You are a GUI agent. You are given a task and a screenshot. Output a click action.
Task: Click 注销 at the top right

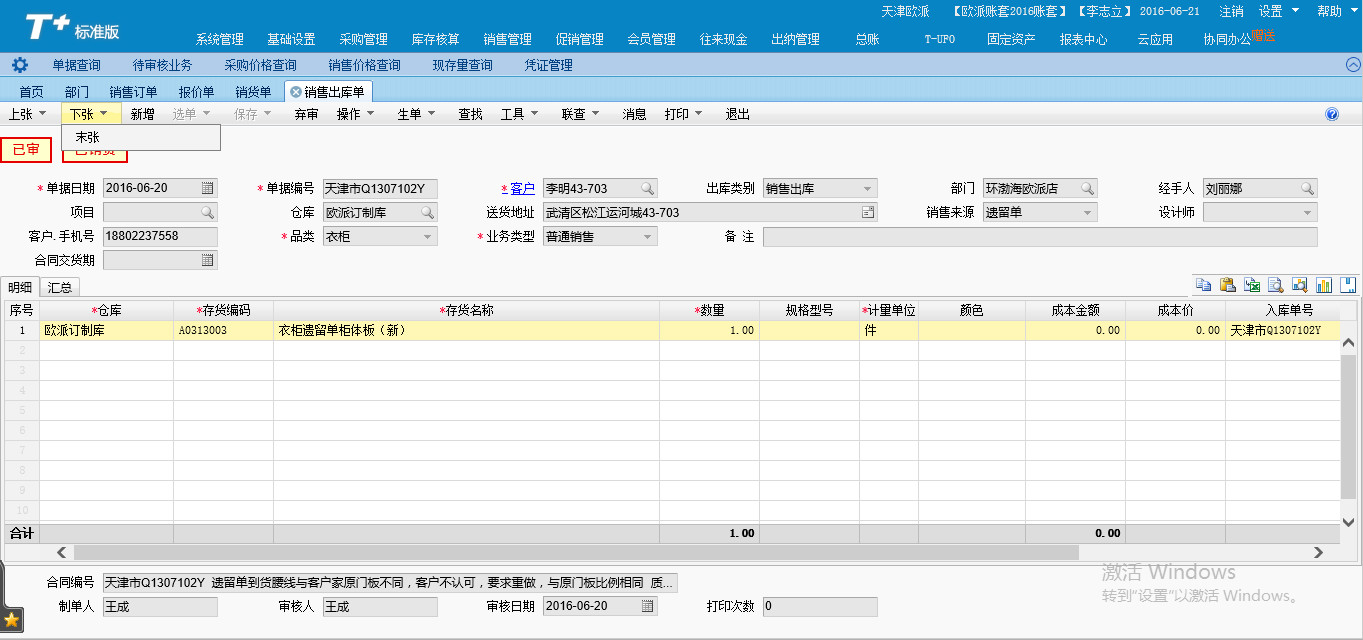click(1231, 11)
